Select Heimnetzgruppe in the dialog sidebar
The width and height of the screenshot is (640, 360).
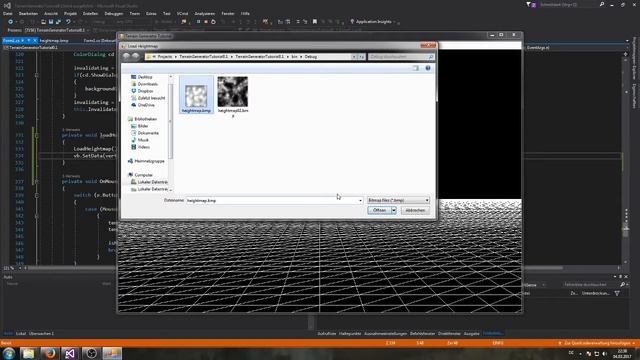(x=146, y=161)
